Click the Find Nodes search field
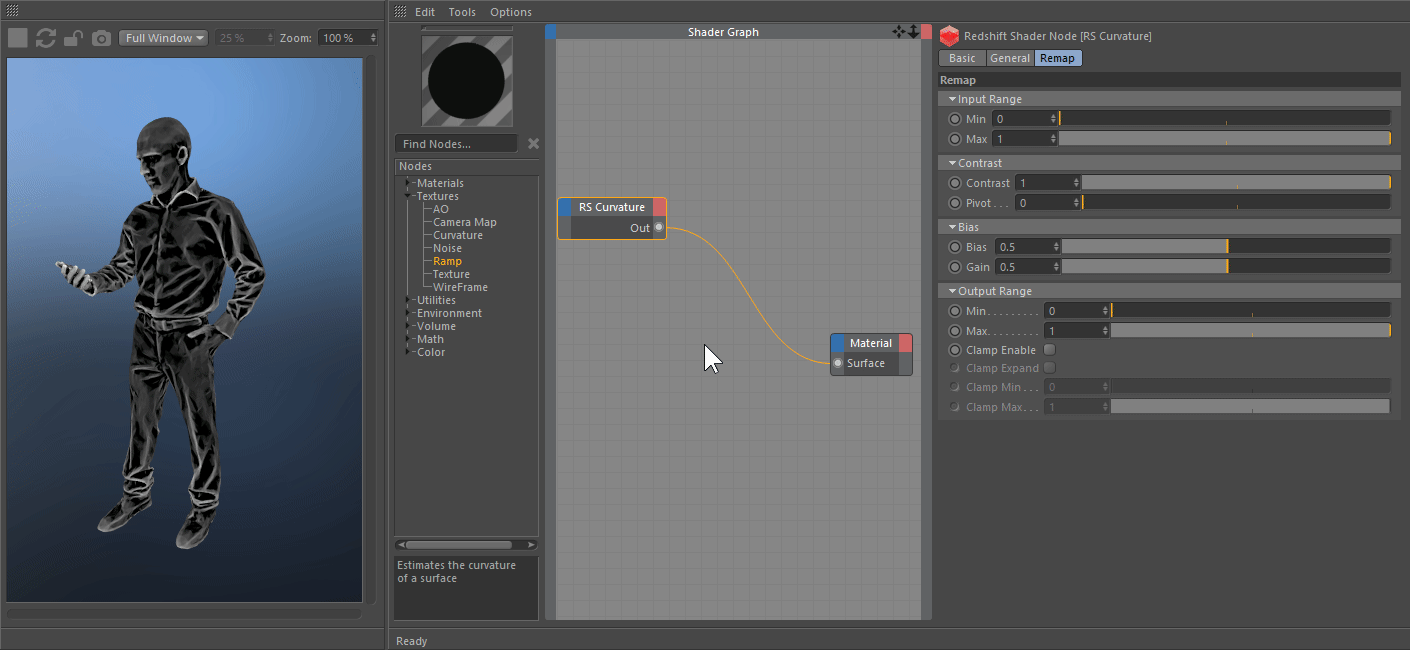 pyautogui.click(x=456, y=144)
